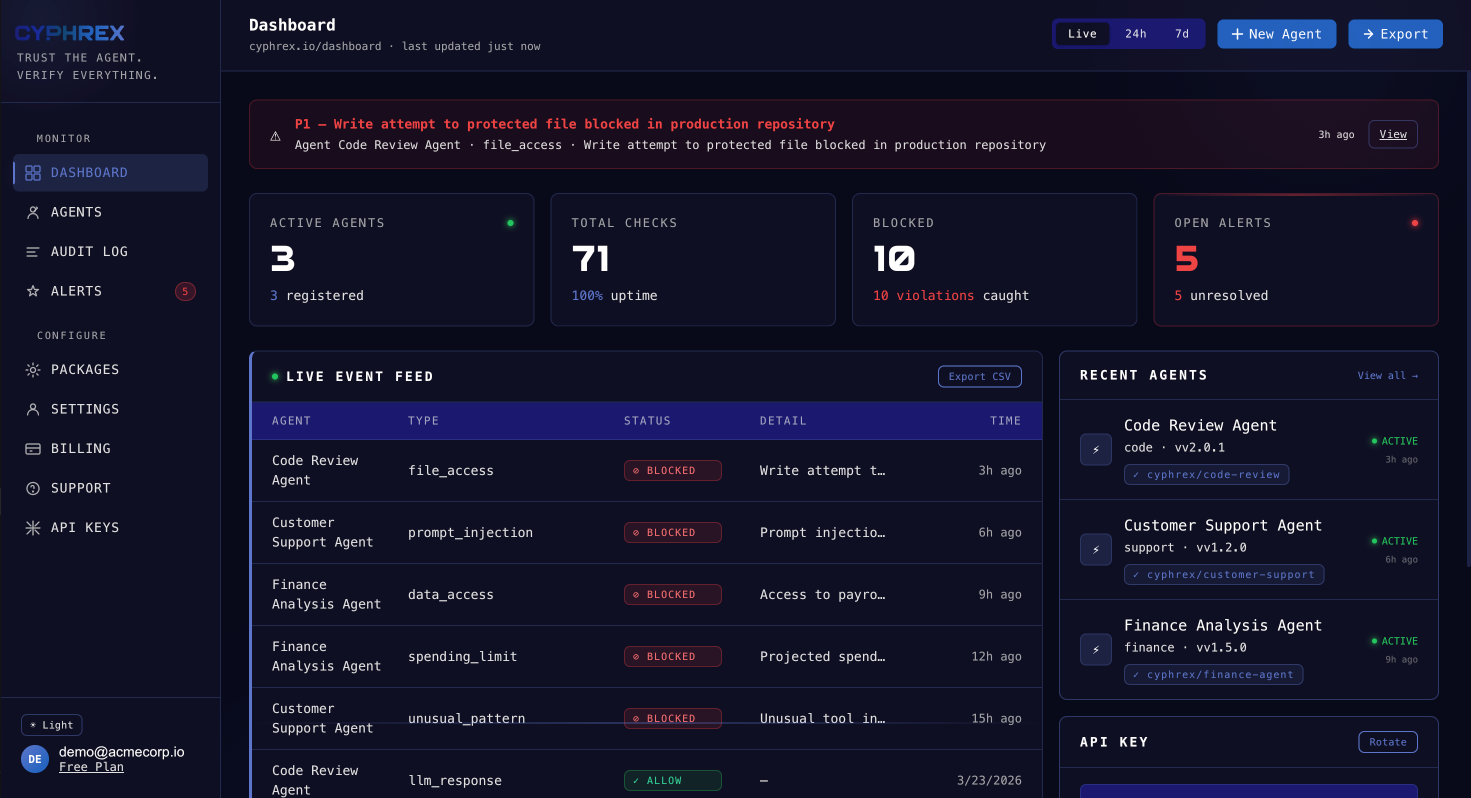This screenshot has height=798, width=1471.
Task: Click the Alerts star icon
Action: (x=33, y=291)
